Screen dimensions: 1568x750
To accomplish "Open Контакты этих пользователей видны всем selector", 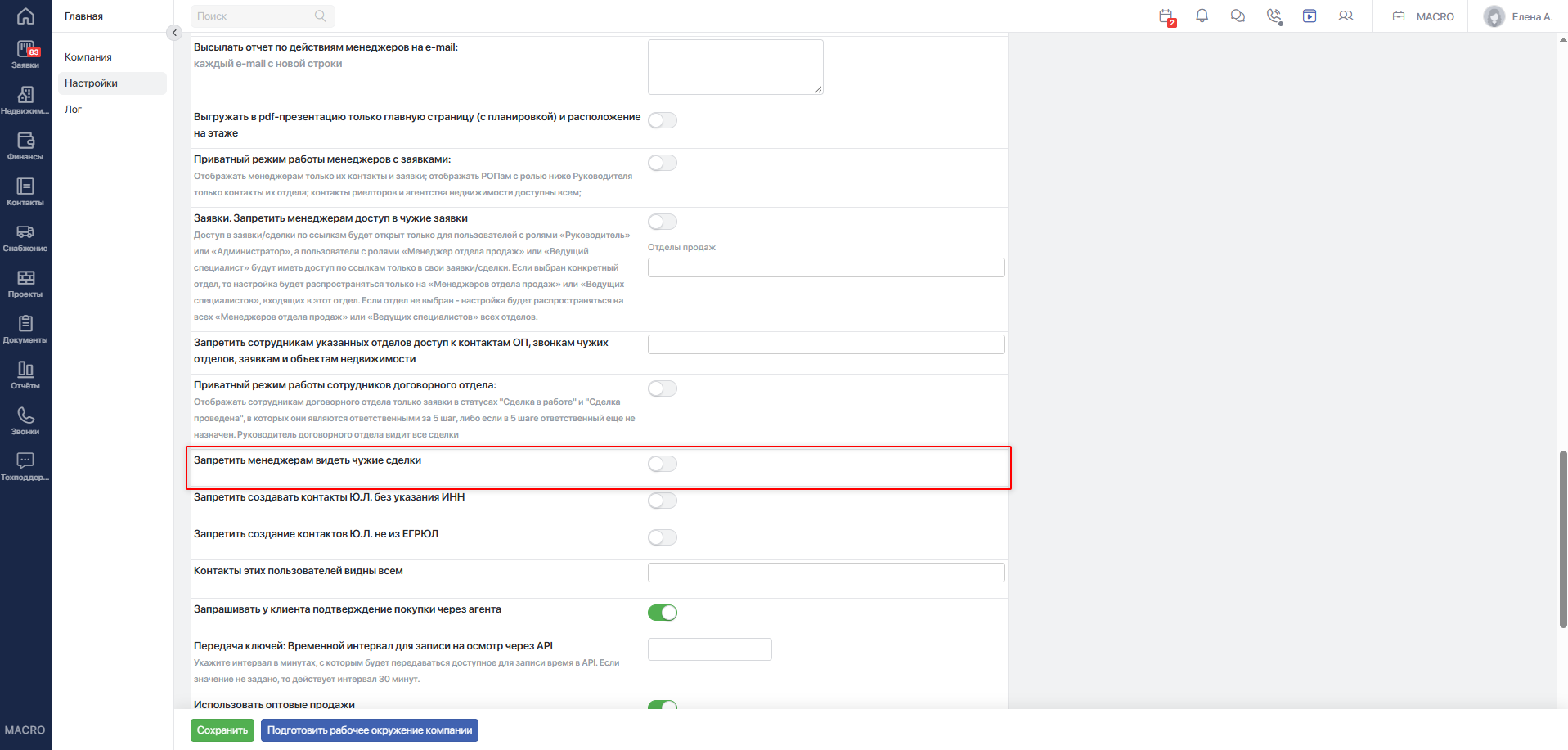I will point(826,573).
